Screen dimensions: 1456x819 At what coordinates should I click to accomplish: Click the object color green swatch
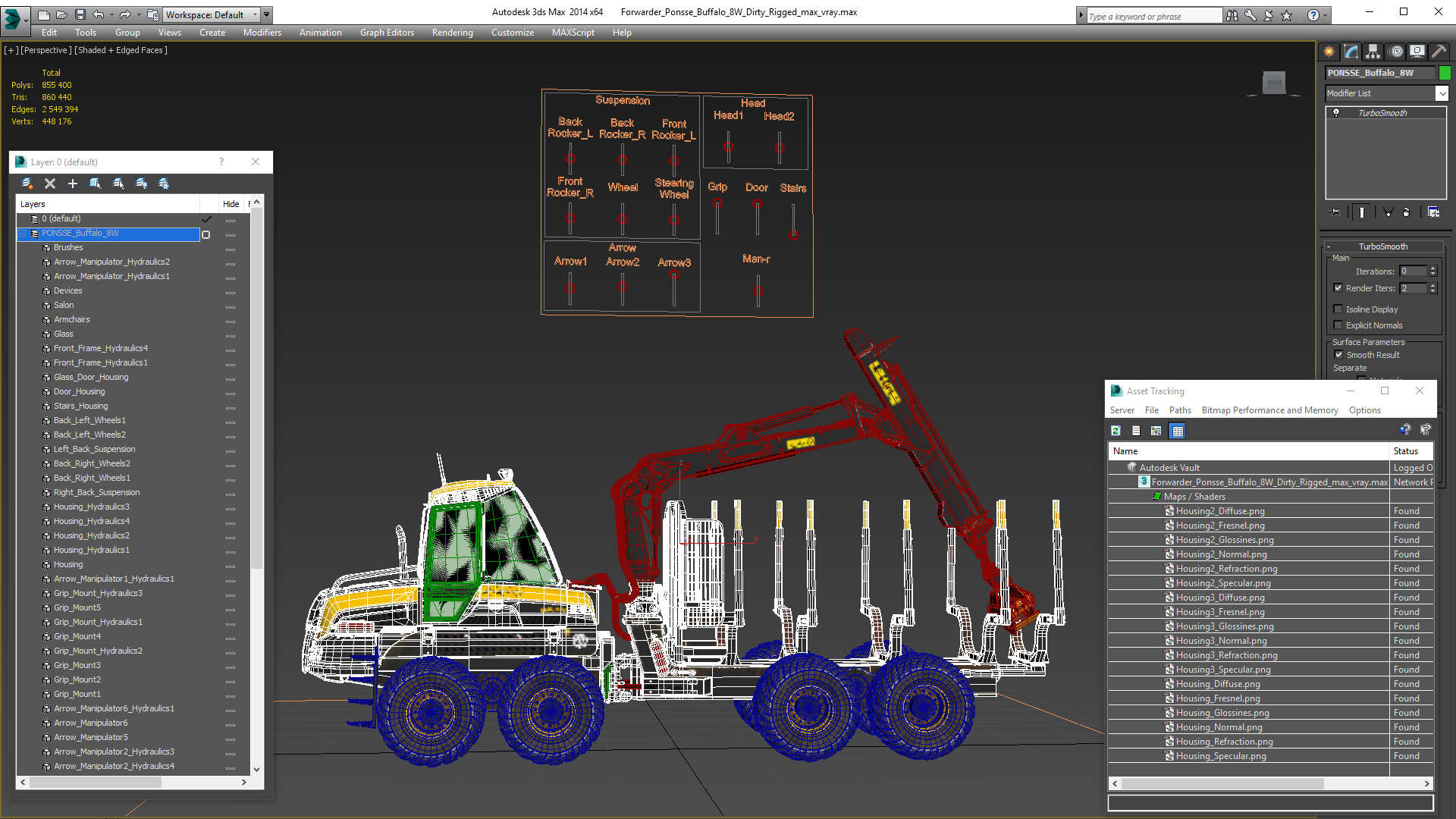coord(1445,73)
